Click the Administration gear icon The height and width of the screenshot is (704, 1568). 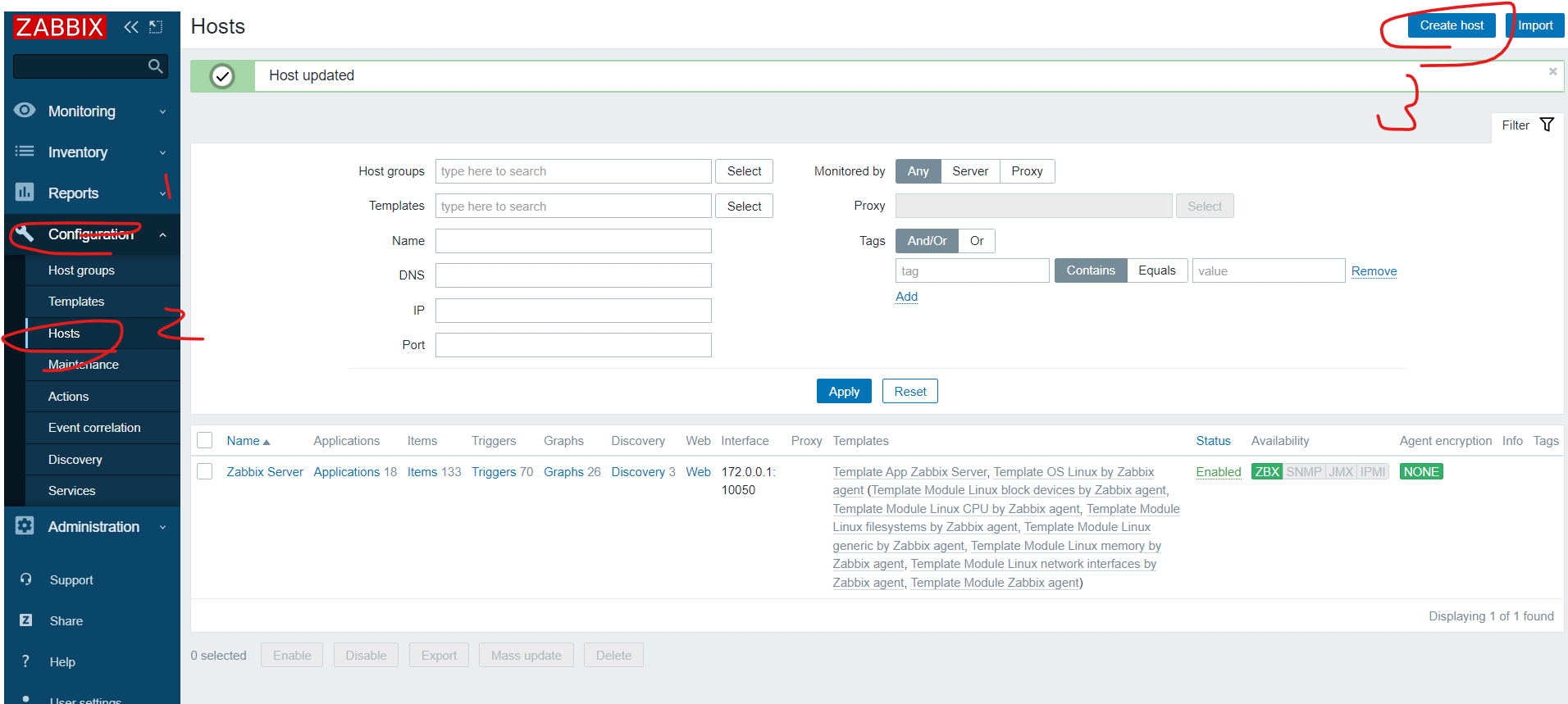tap(25, 526)
